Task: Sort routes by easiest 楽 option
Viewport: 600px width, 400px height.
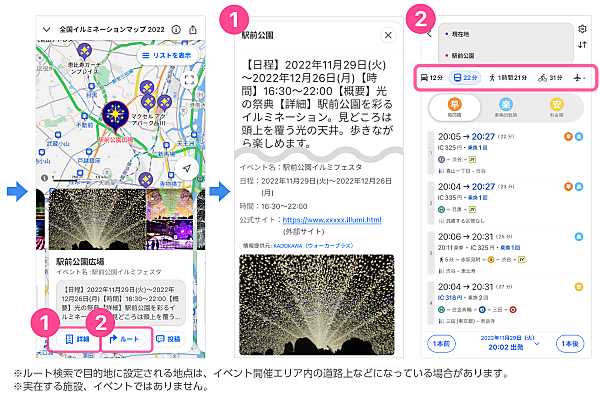Action: pyautogui.click(x=505, y=107)
